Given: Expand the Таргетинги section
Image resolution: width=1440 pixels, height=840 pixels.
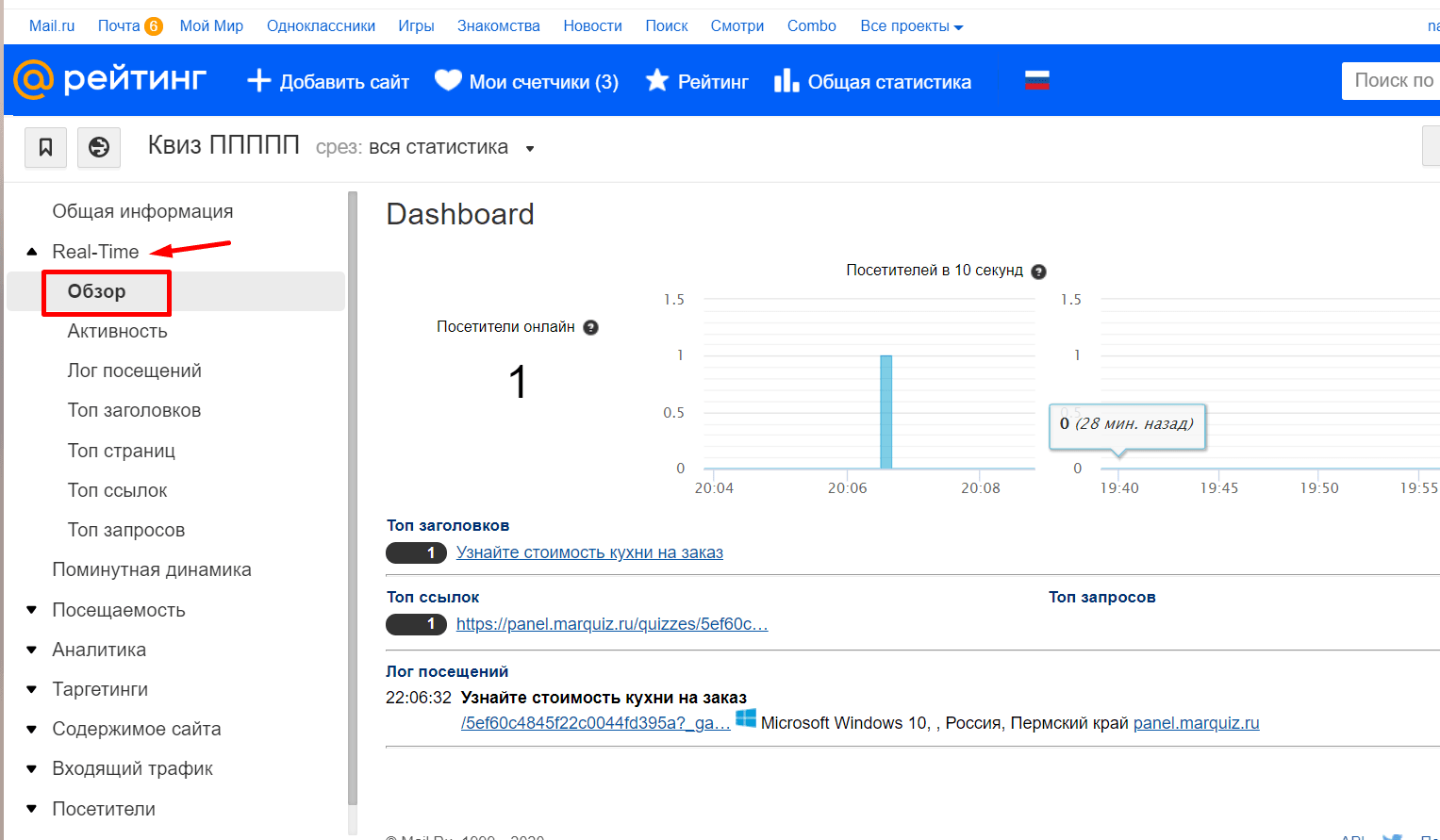Looking at the screenshot, I should (x=32, y=689).
